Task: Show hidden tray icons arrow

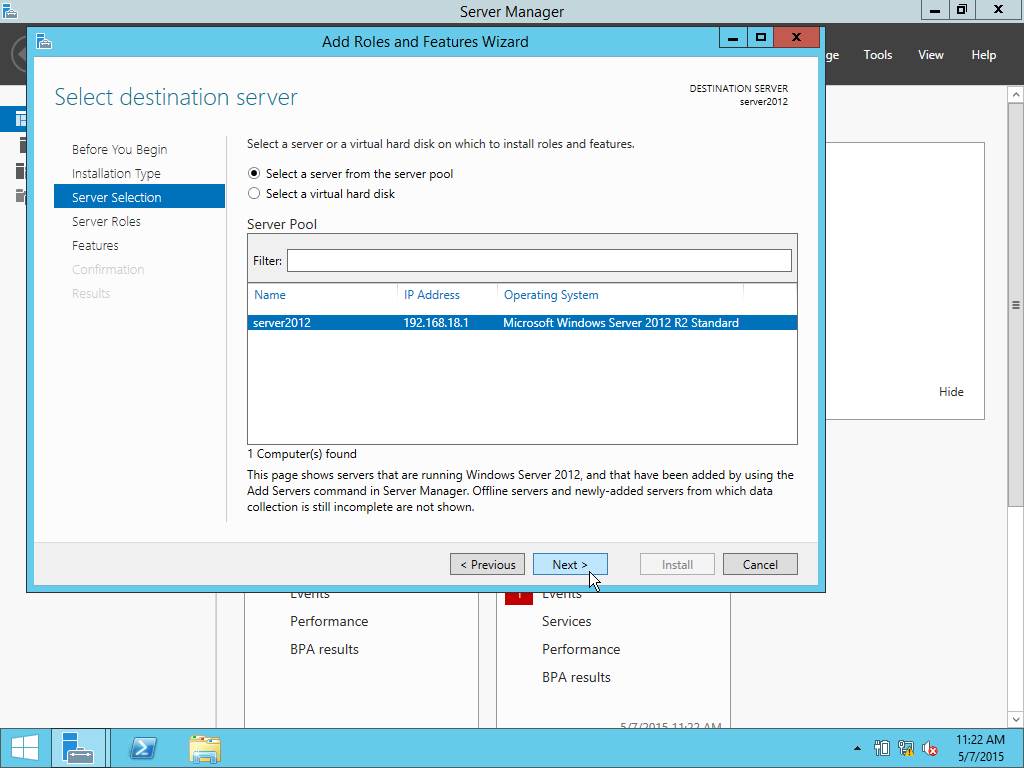Action: (x=857, y=748)
